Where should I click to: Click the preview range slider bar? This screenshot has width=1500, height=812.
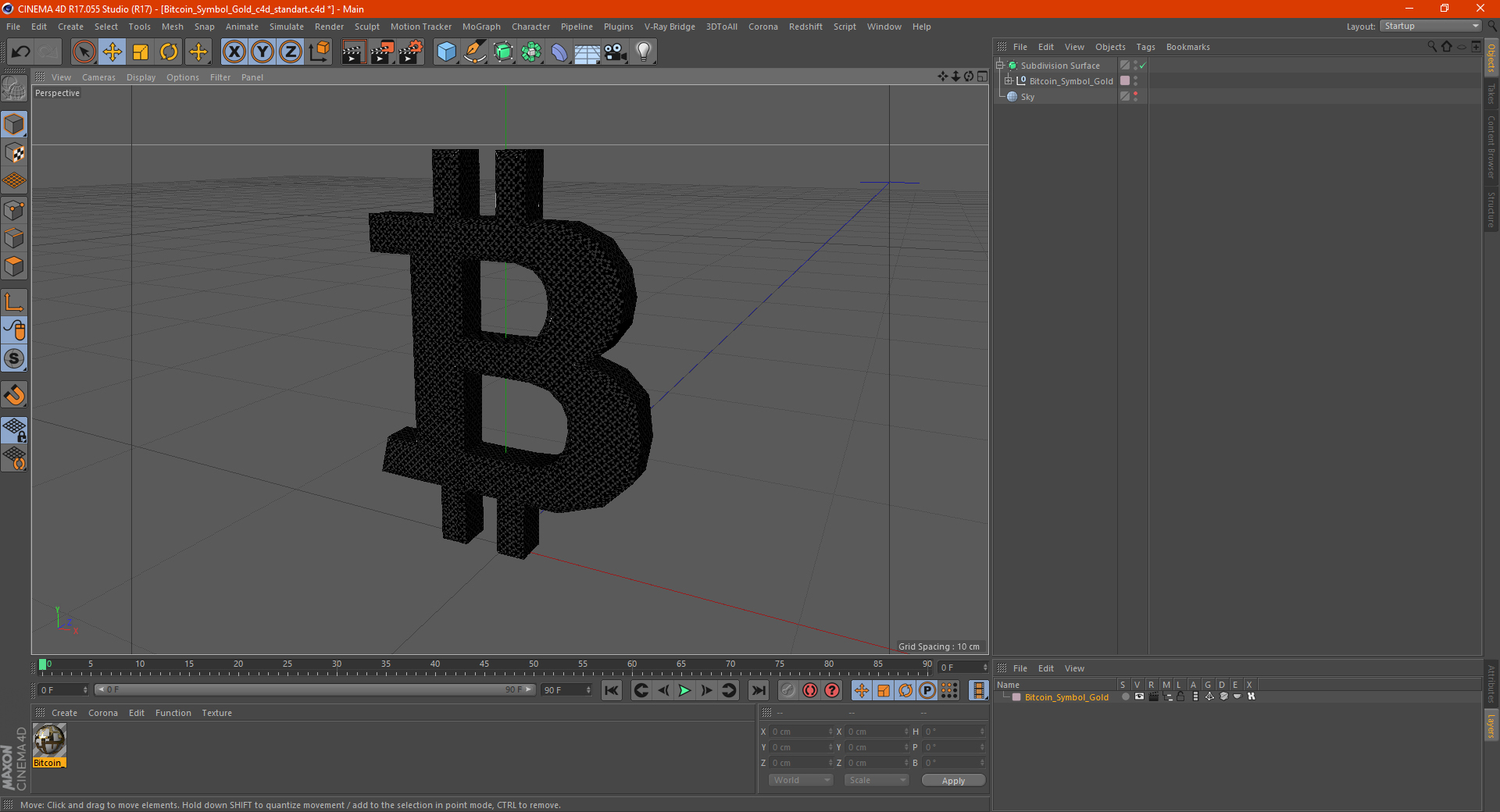pyautogui.click(x=315, y=690)
